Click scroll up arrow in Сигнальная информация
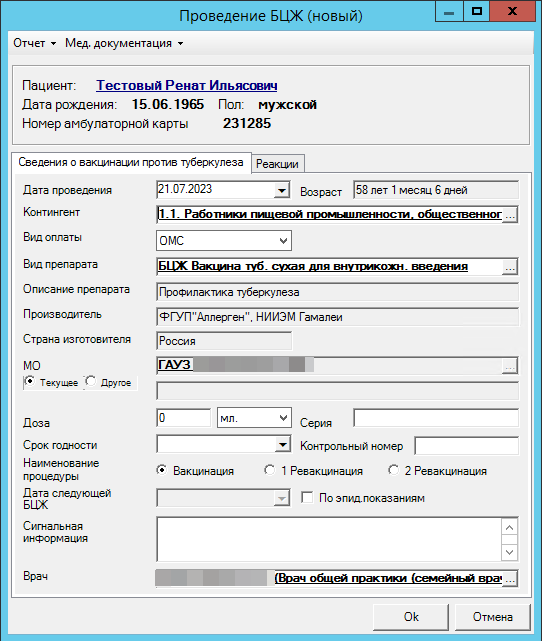 (x=509, y=527)
